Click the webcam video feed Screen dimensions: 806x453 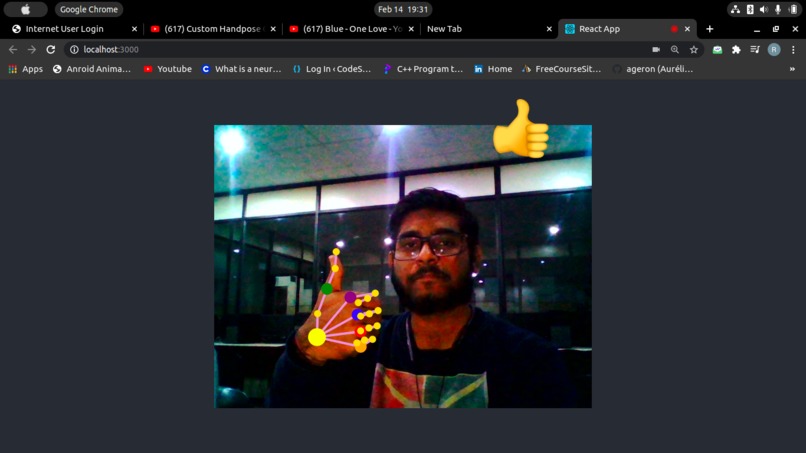(403, 266)
